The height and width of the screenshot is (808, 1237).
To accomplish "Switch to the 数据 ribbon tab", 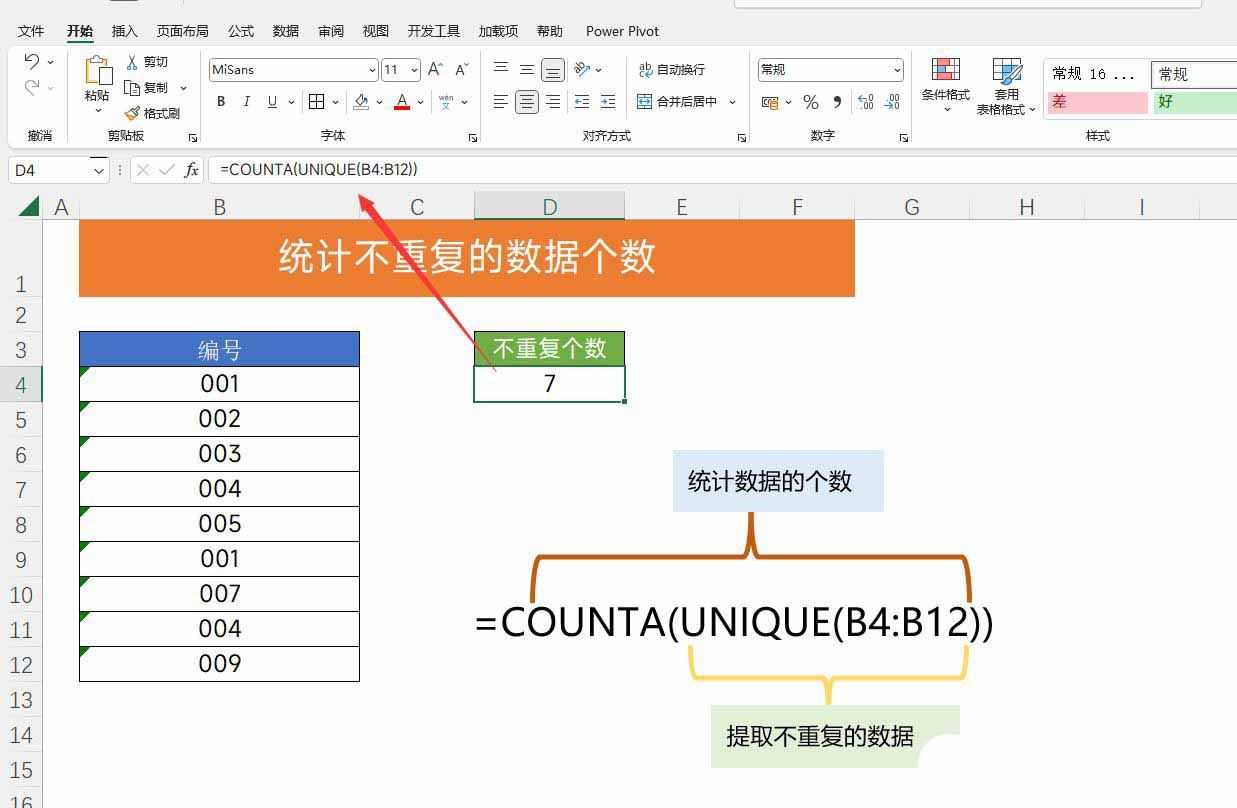I will 285,31.
